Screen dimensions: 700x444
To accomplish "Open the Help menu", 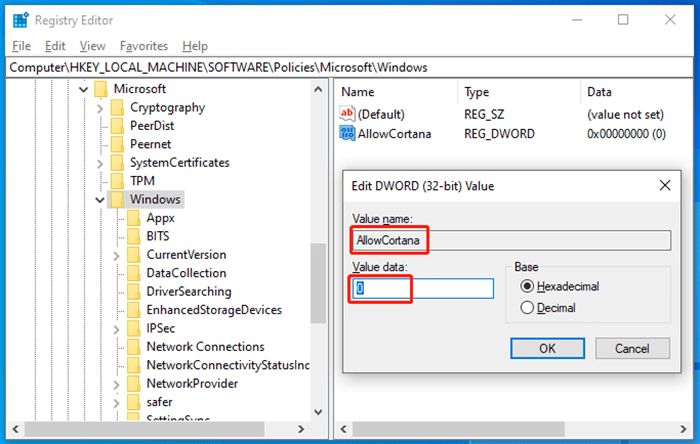I will 195,46.
